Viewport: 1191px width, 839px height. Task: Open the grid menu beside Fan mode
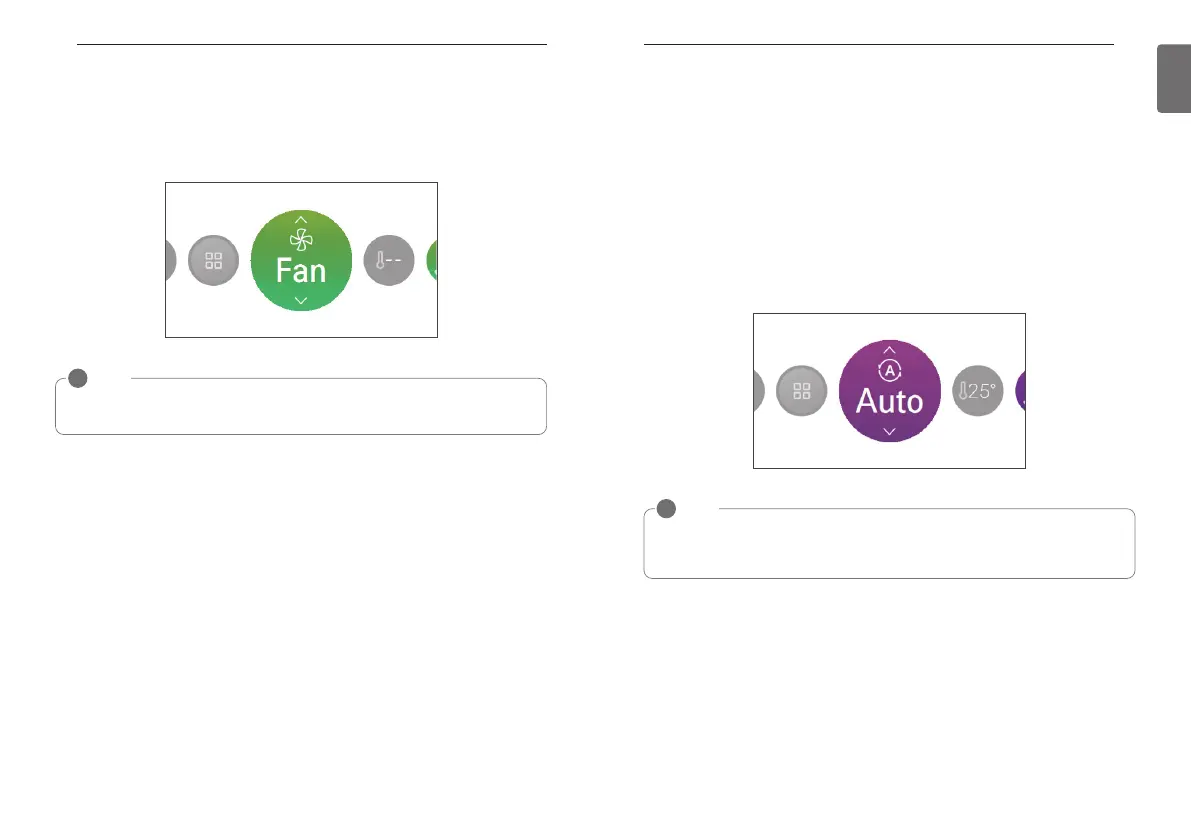213,261
